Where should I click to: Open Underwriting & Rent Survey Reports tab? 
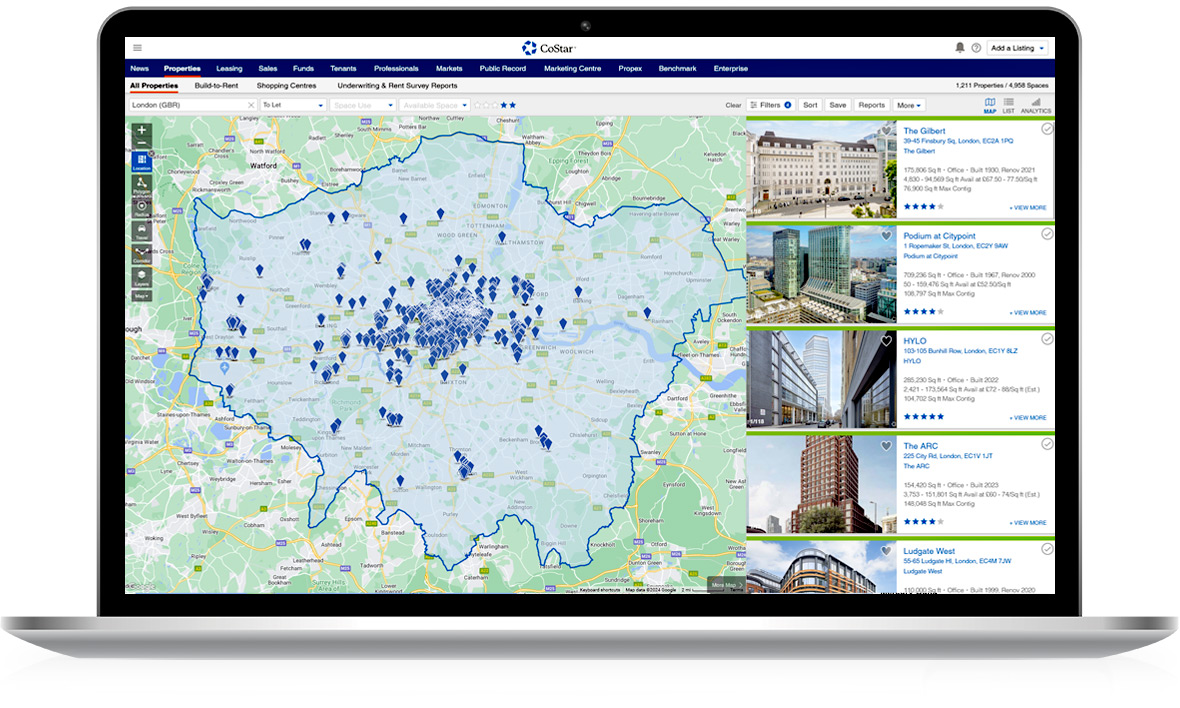pos(397,86)
